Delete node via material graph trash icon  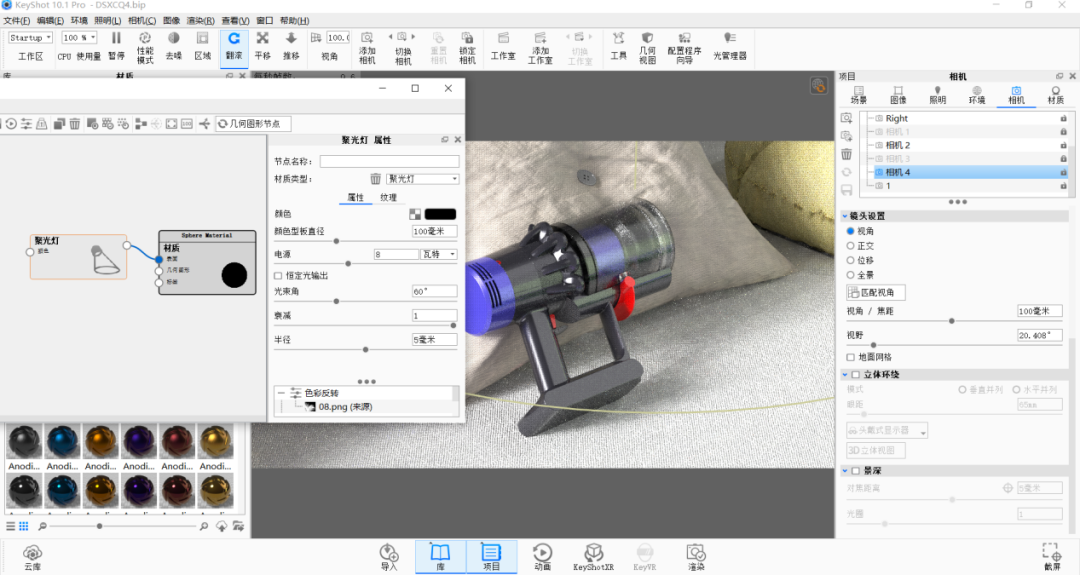74,124
